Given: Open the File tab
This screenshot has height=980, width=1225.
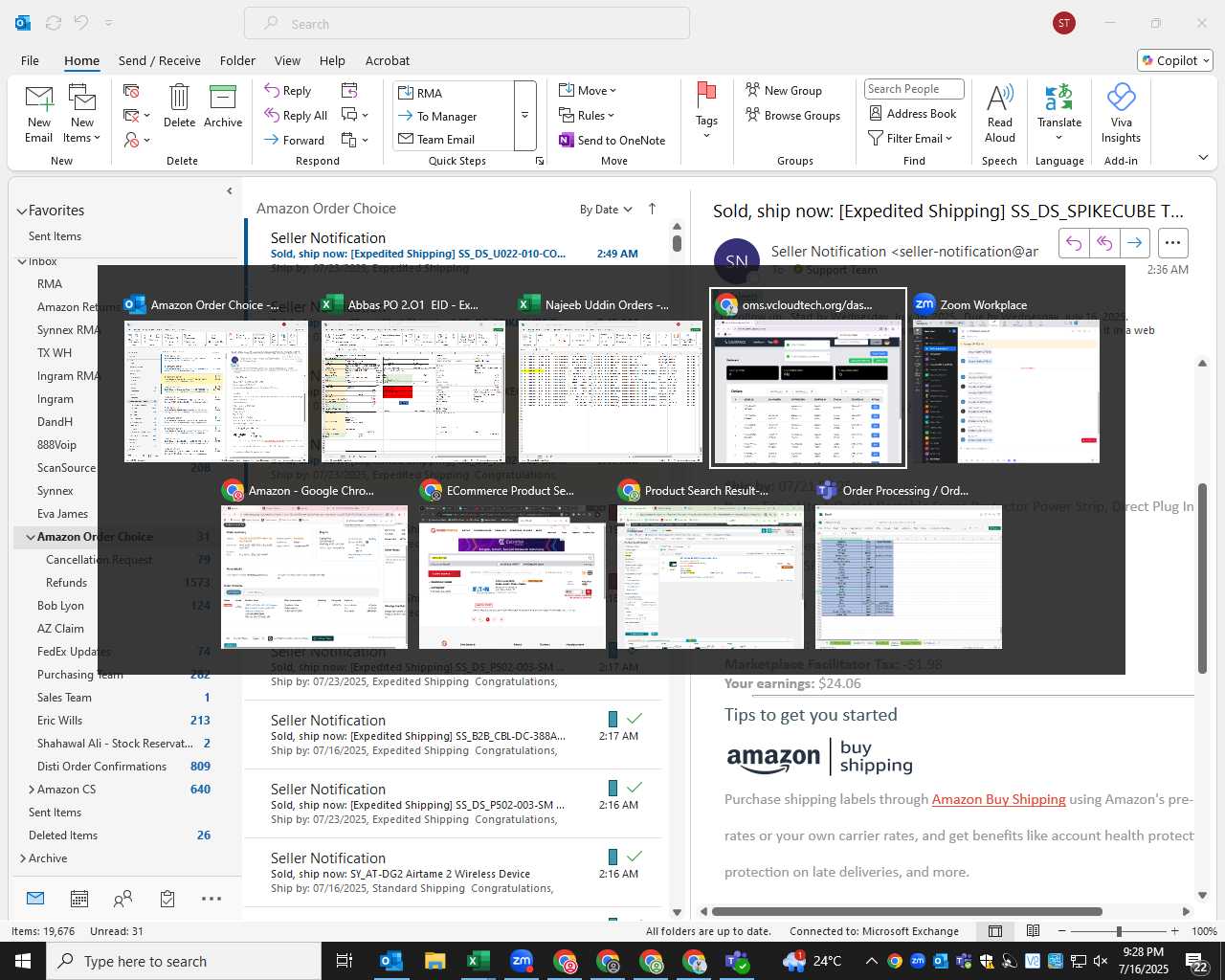Looking at the screenshot, I should coord(30,60).
